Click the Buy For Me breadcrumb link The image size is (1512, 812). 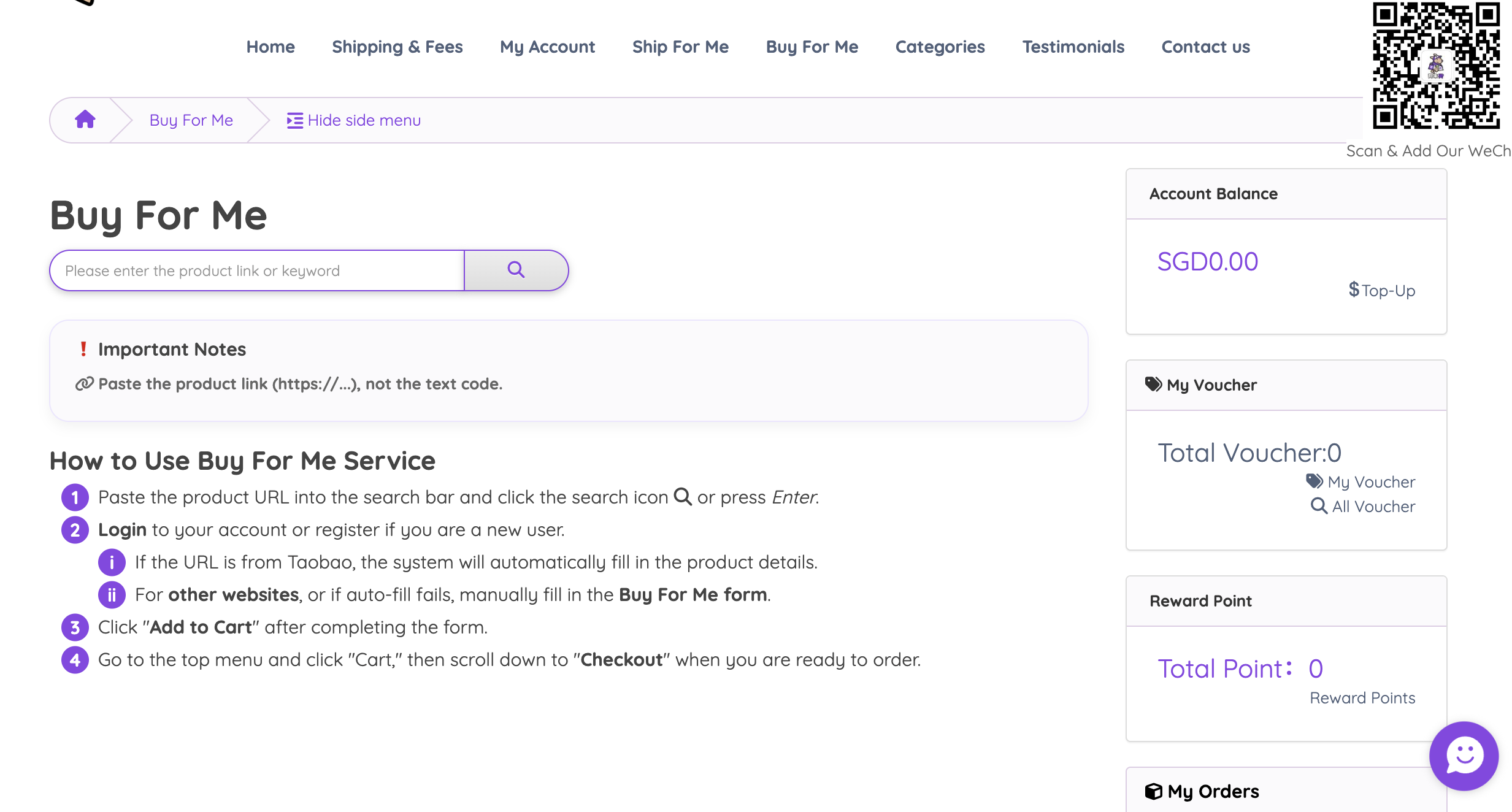click(191, 120)
